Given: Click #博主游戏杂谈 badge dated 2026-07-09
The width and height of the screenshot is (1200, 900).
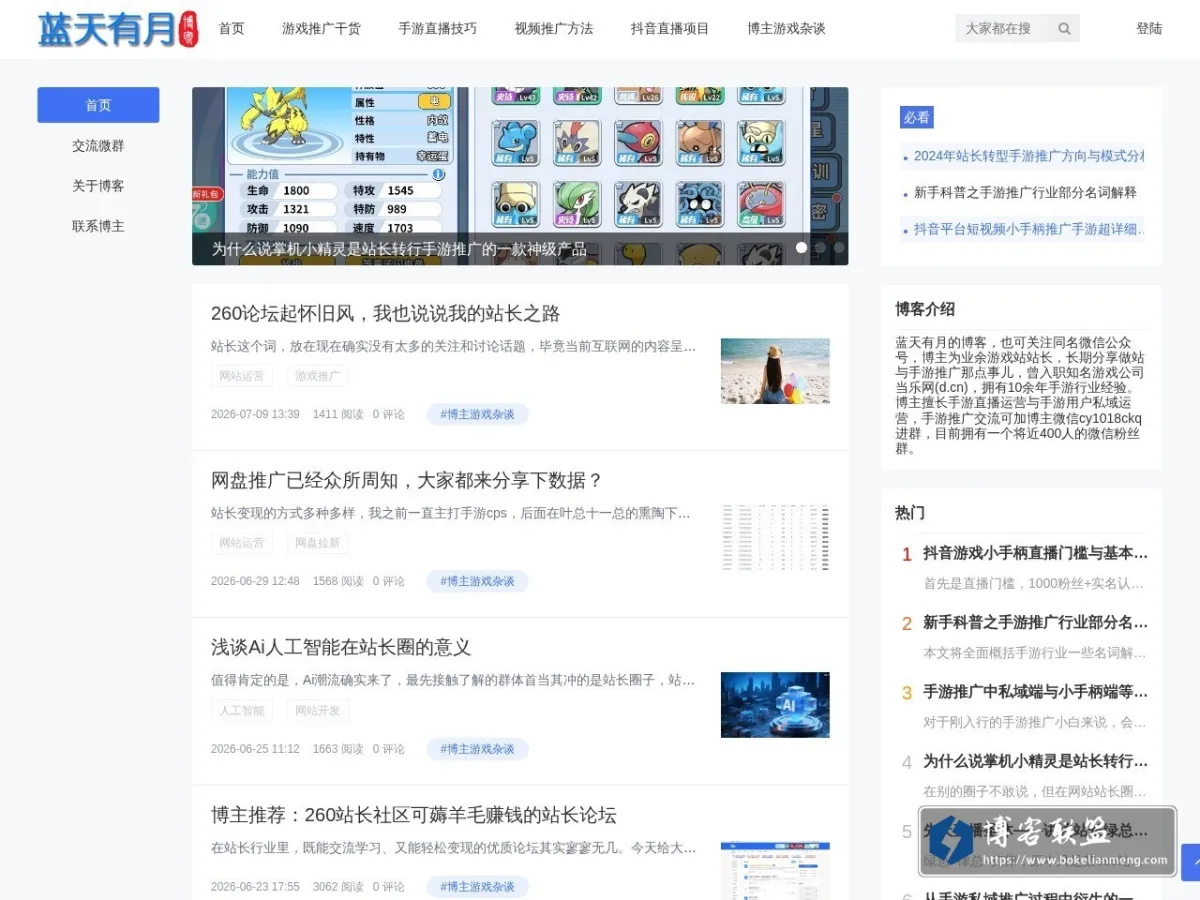Looking at the screenshot, I should (x=477, y=414).
